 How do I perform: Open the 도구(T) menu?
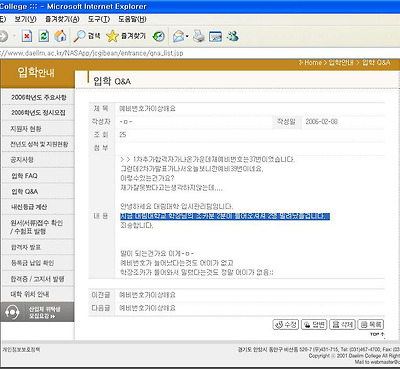[x=99, y=19]
